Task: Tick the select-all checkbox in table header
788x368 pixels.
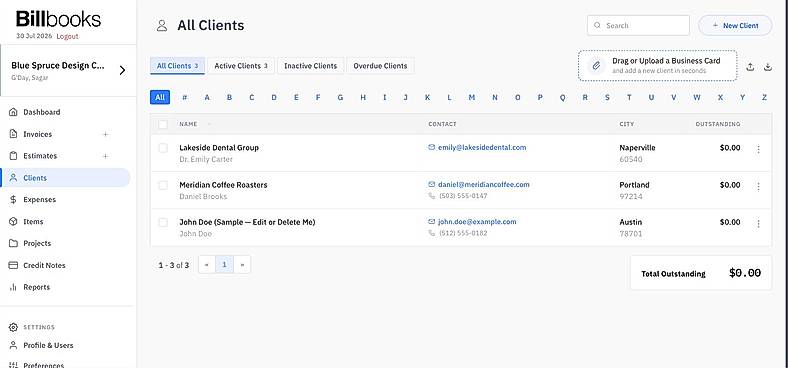Action: tap(163, 124)
